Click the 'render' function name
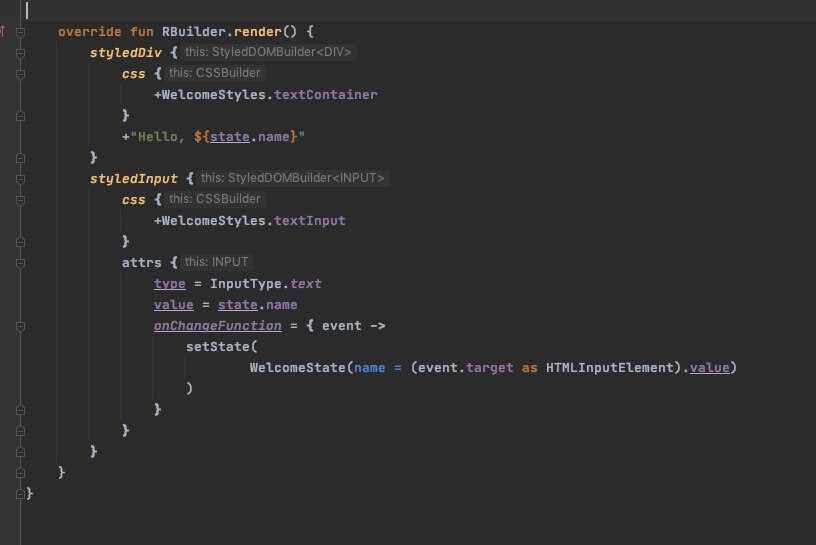The width and height of the screenshot is (816, 545). (258, 32)
